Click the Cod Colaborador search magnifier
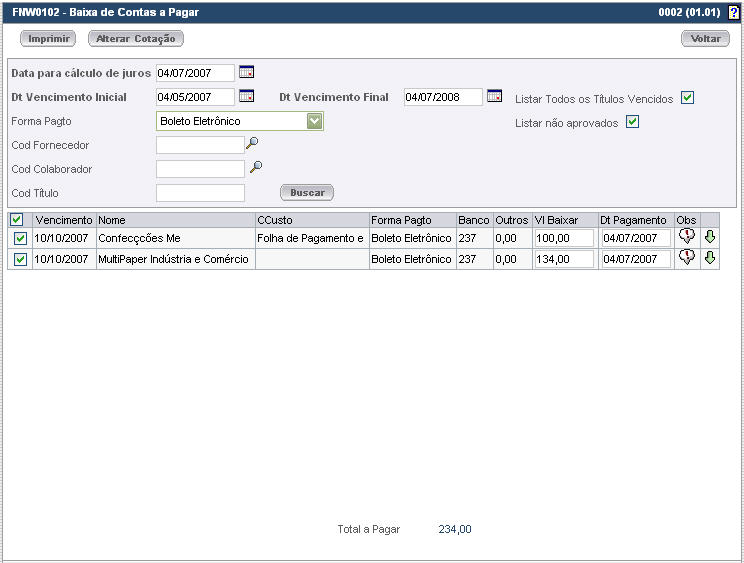 (256, 168)
